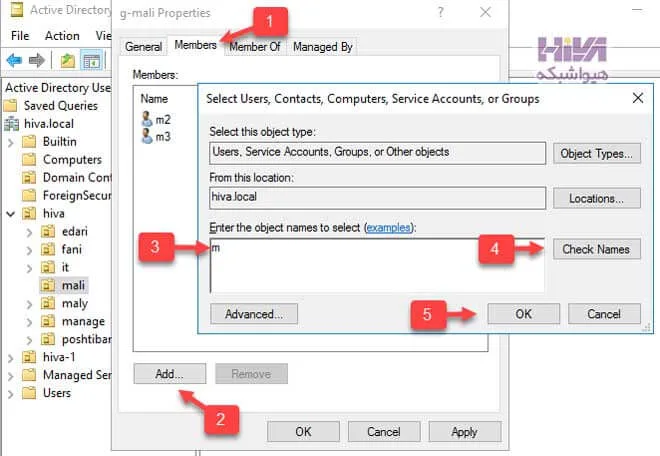This screenshot has height=456, width=660.
Task: Click the Add button in Members tab
Action: point(170,374)
